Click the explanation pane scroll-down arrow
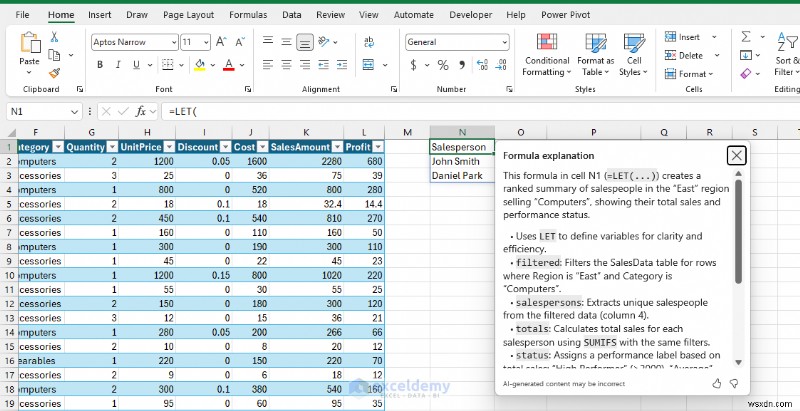 click(738, 363)
